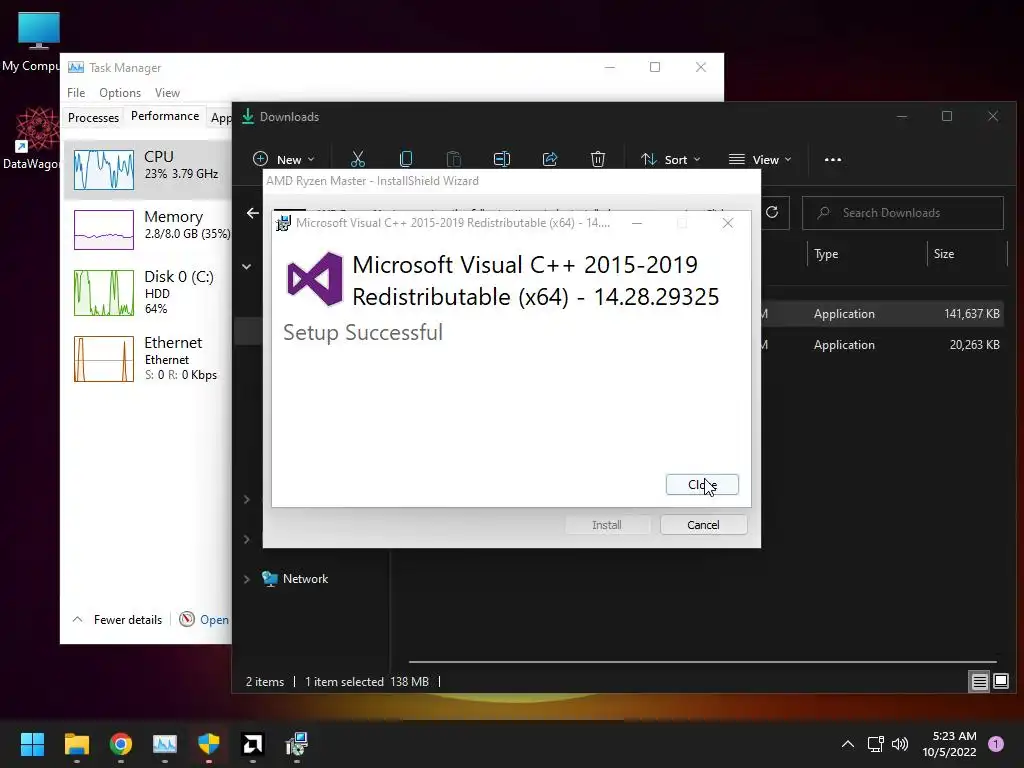
Task: Open the notification badge in taskbar
Action: coord(996,744)
